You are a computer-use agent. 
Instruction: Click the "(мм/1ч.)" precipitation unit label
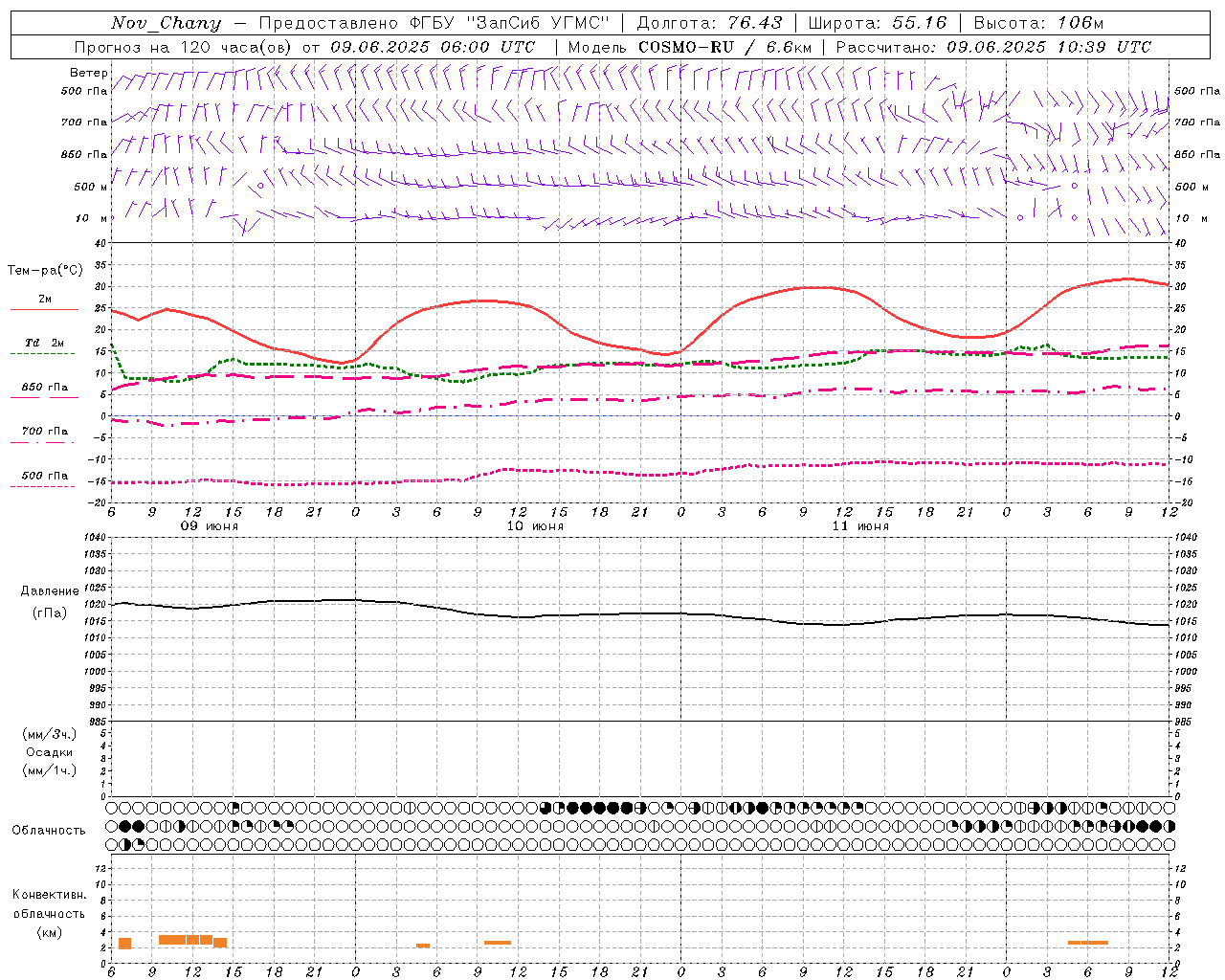(50, 770)
